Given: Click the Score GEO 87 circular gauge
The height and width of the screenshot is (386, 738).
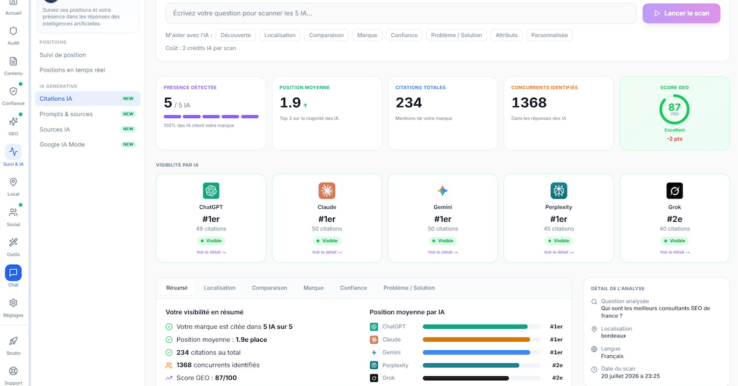Looking at the screenshot, I should pyautogui.click(x=674, y=109).
